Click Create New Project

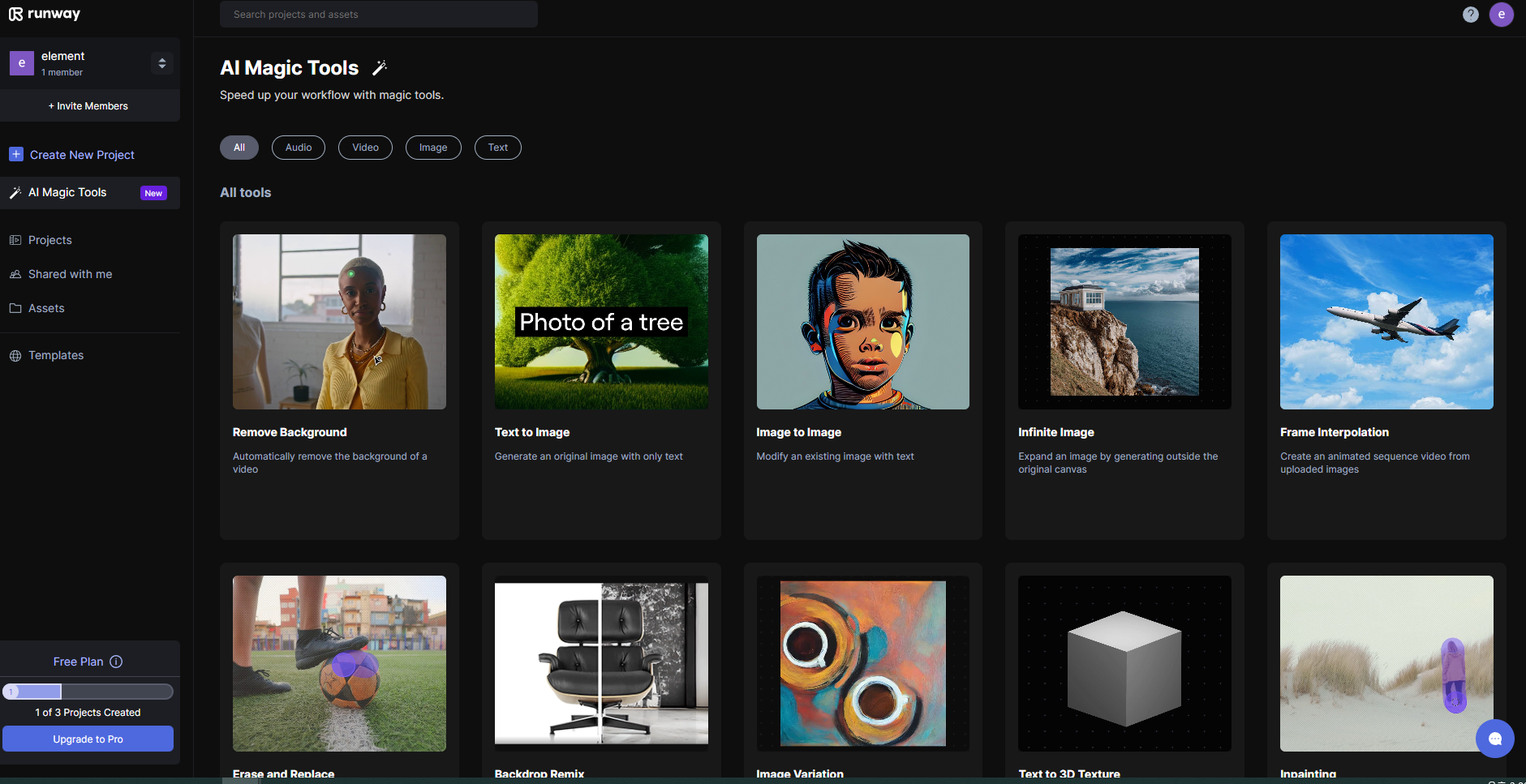point(82,155)
